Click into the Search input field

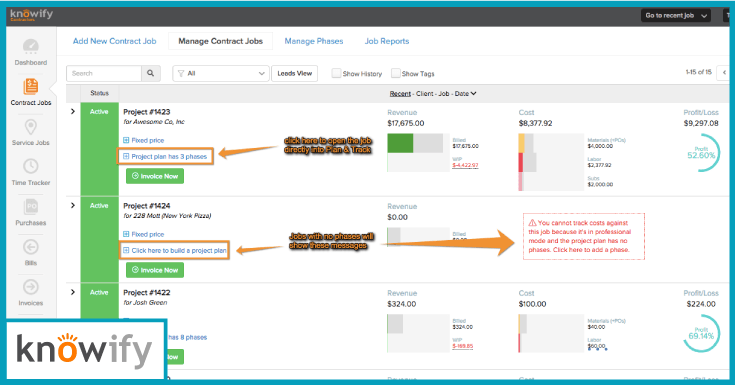(x=104, y=73)
